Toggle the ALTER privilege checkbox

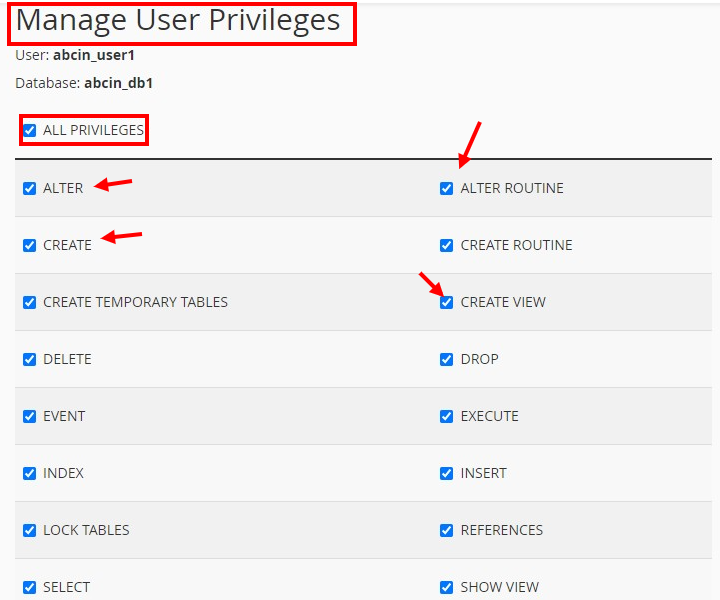tap(30, 188)
